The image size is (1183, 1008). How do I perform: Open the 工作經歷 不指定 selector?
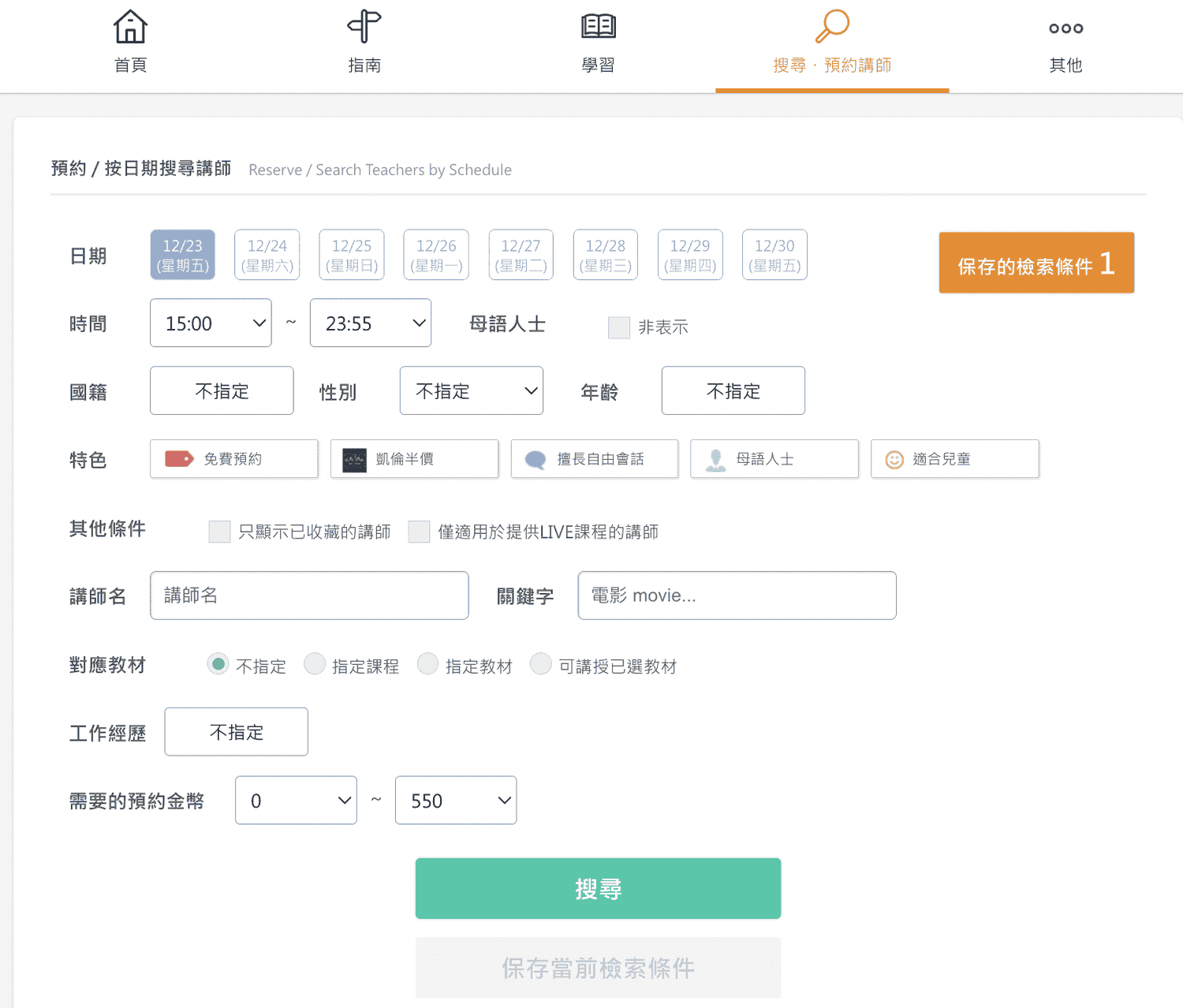pos(237,732)
